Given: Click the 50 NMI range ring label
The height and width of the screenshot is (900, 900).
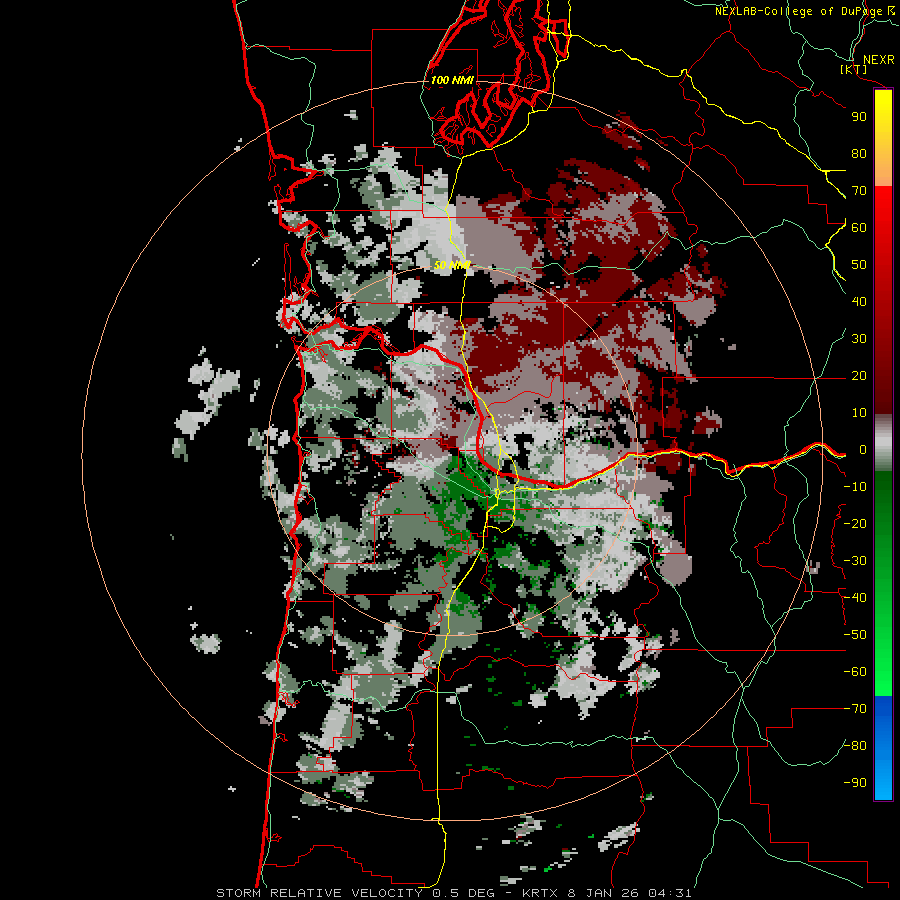Looking at the screenshot, I should tap(452, 265).
